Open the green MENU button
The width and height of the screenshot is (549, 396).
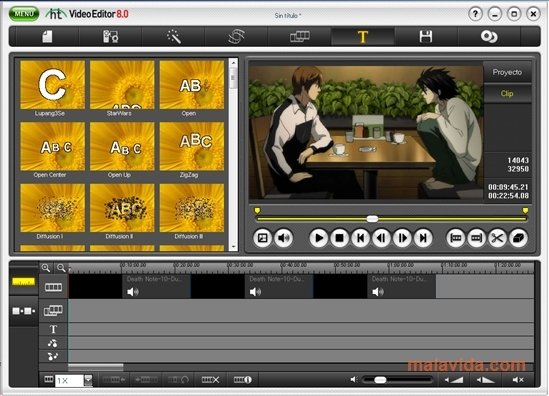(x=24, y=14)
